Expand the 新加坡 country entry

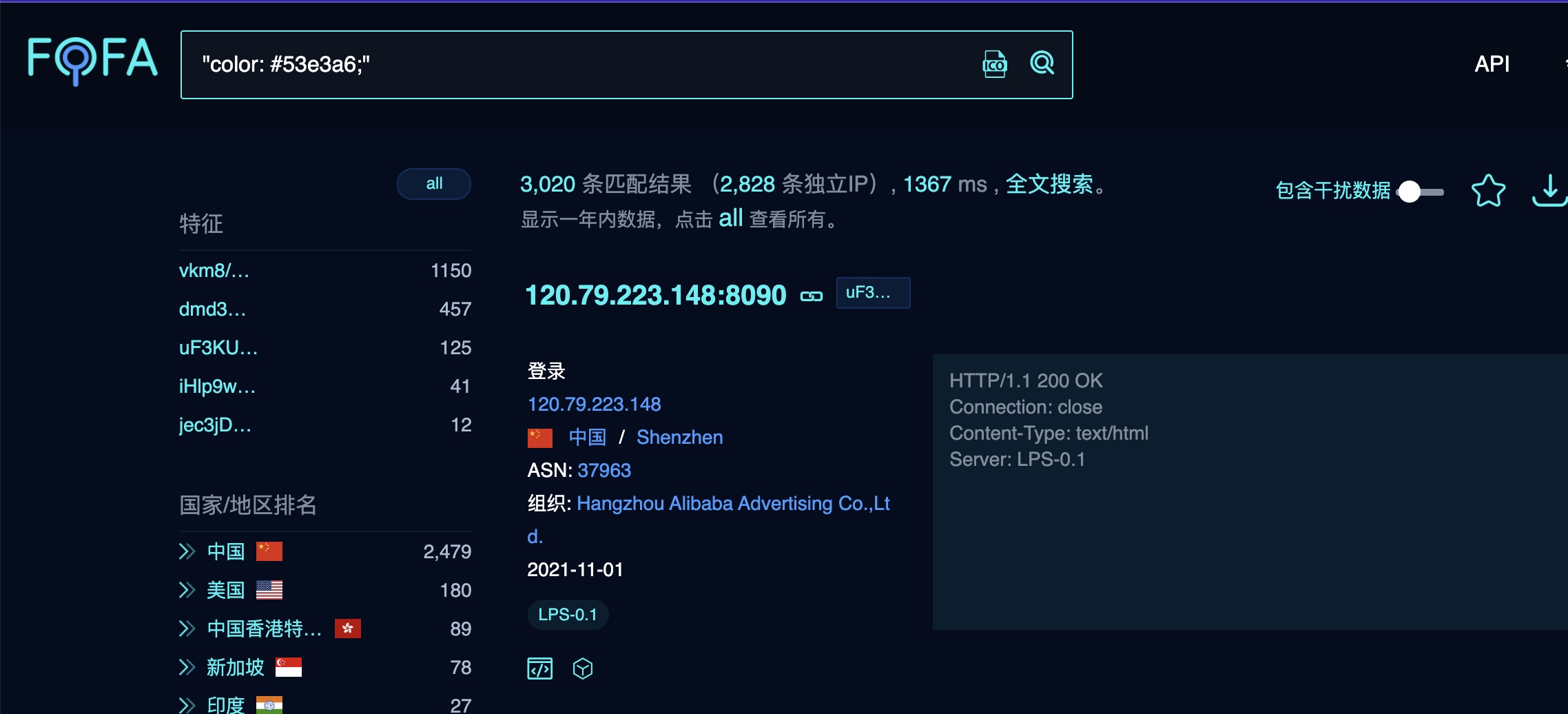187,667
